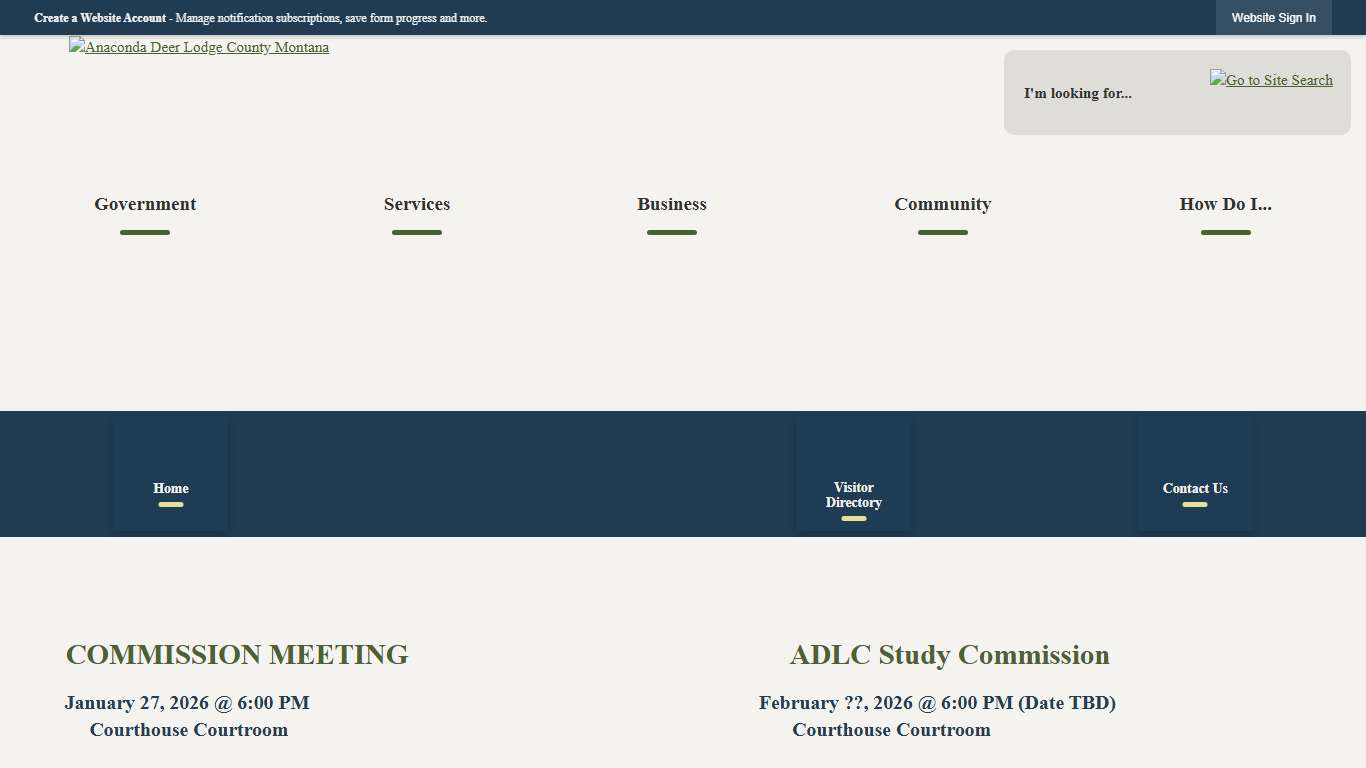The height and width of the screenshot is (768, 1366).
Task: Open the Community menu item
Action: point(942,204)
